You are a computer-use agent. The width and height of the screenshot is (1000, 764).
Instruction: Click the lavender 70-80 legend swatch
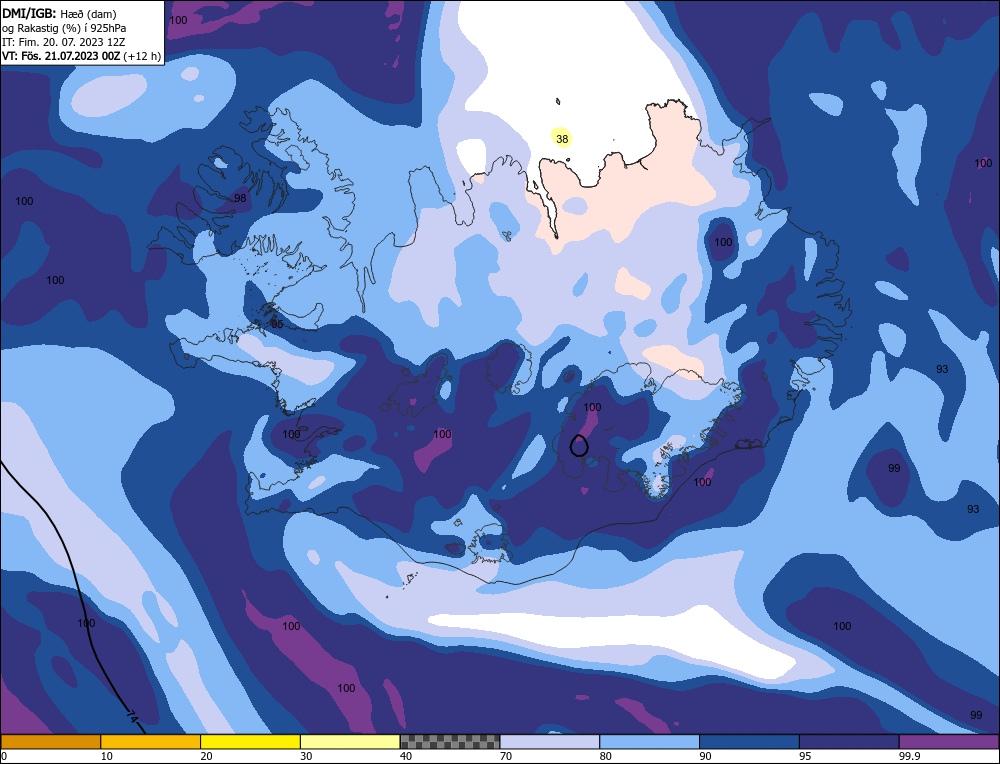[550, 742]
